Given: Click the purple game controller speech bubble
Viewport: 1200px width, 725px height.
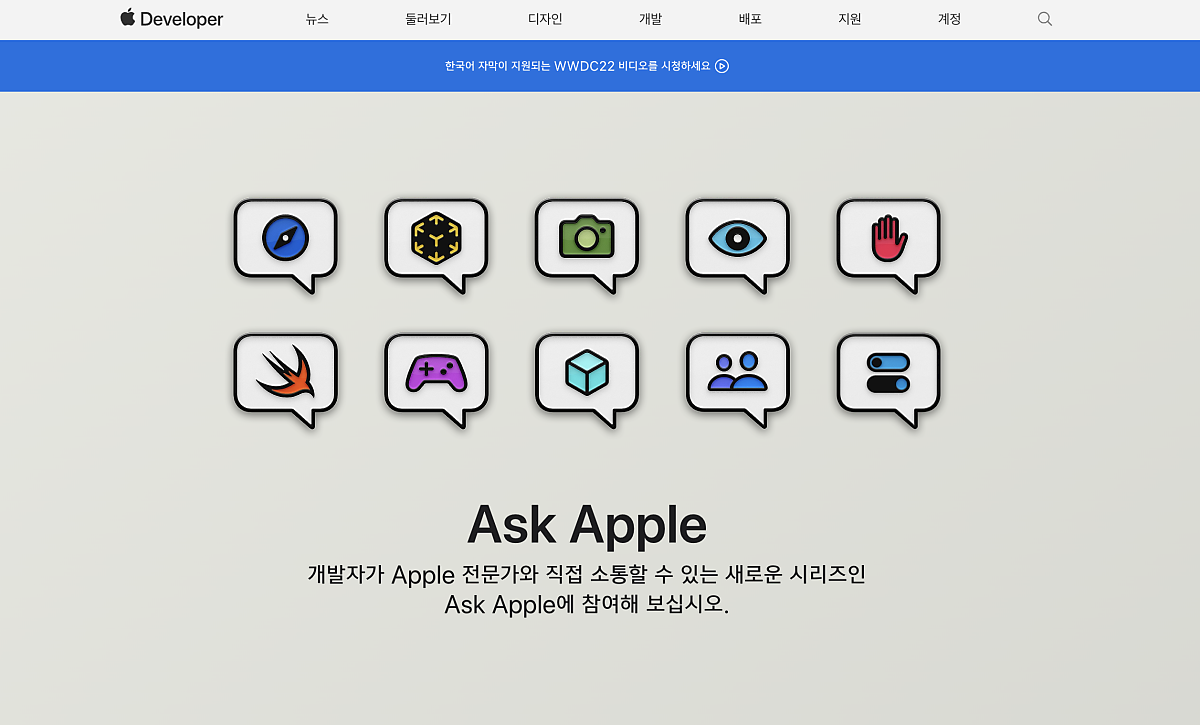Looking at the screenshot, I should [436, 380].
